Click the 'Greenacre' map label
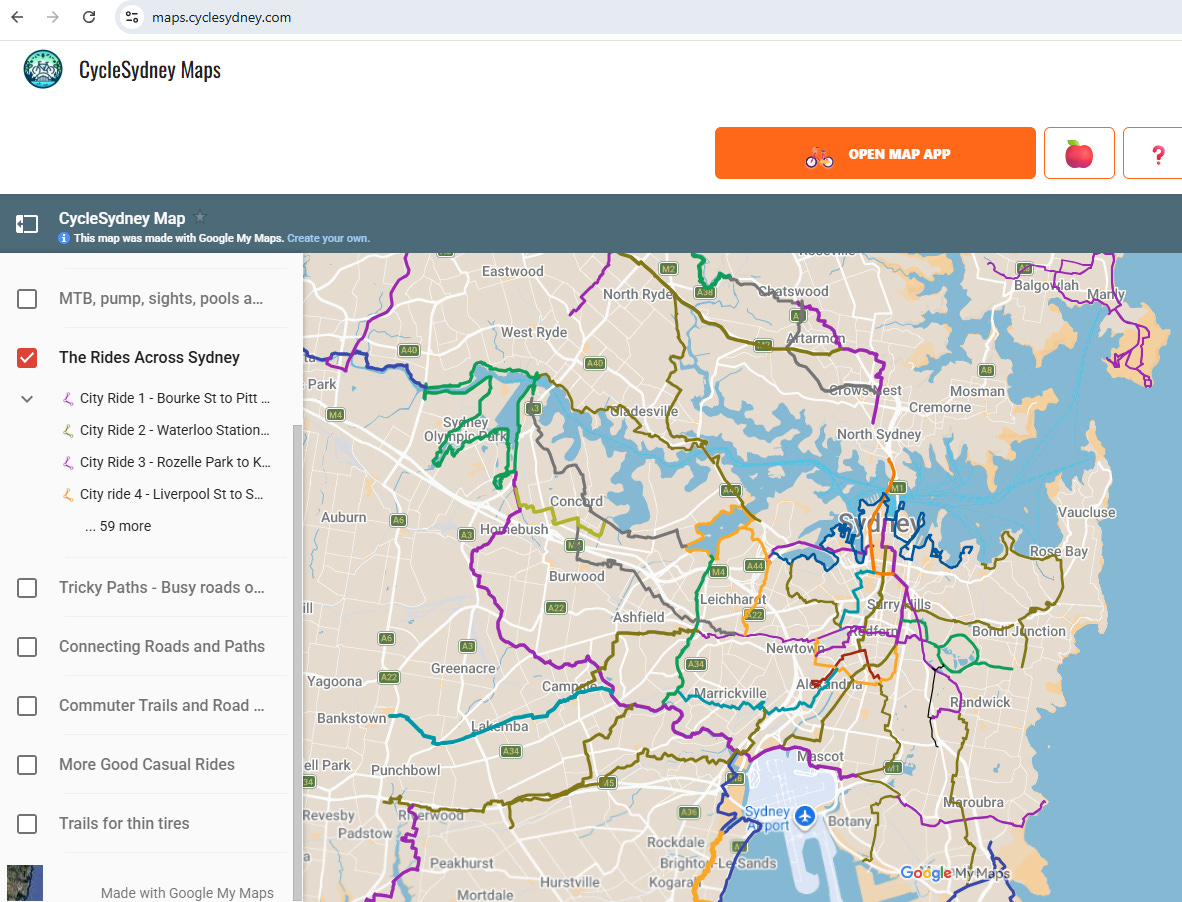 463,668
